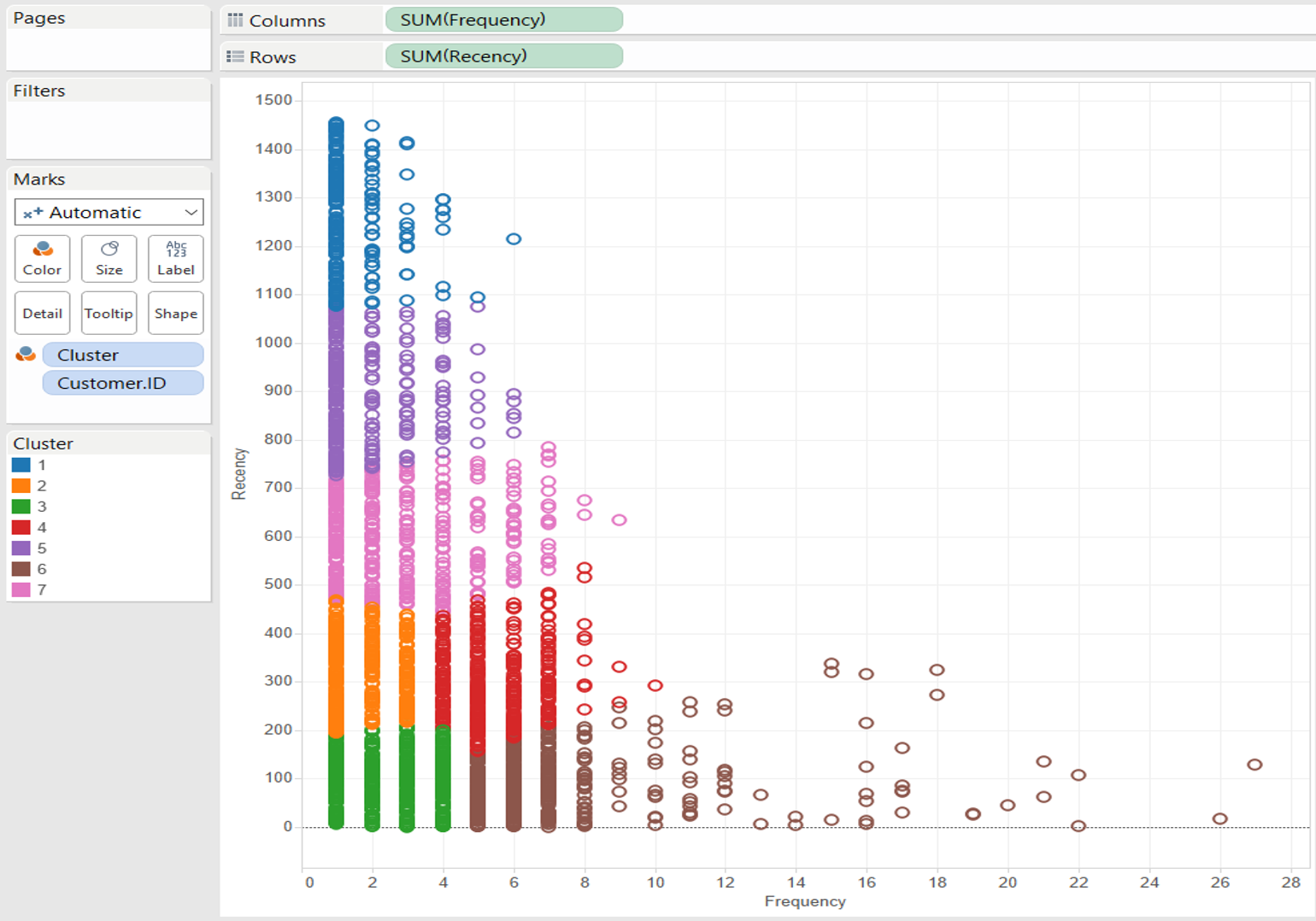Viewport: 1316px width, 921px height.
Task: Click the Size marks card button
Action: tap(109, 258)
